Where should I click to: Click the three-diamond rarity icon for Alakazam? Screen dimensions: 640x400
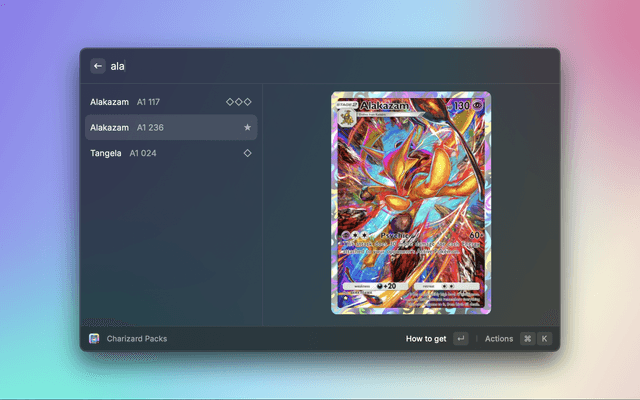pos(238,102)
